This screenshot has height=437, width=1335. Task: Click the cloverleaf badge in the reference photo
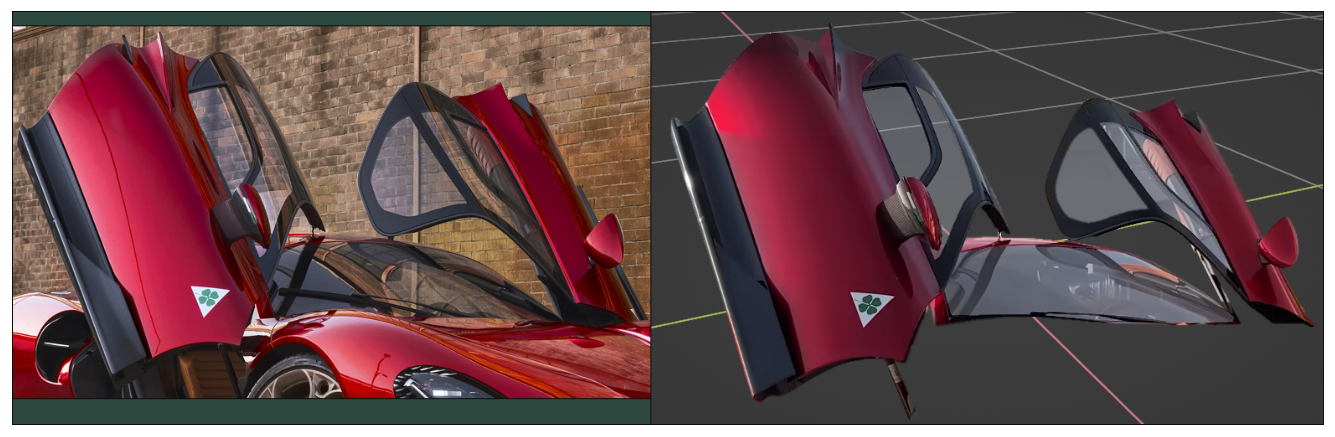pos(209,299)
